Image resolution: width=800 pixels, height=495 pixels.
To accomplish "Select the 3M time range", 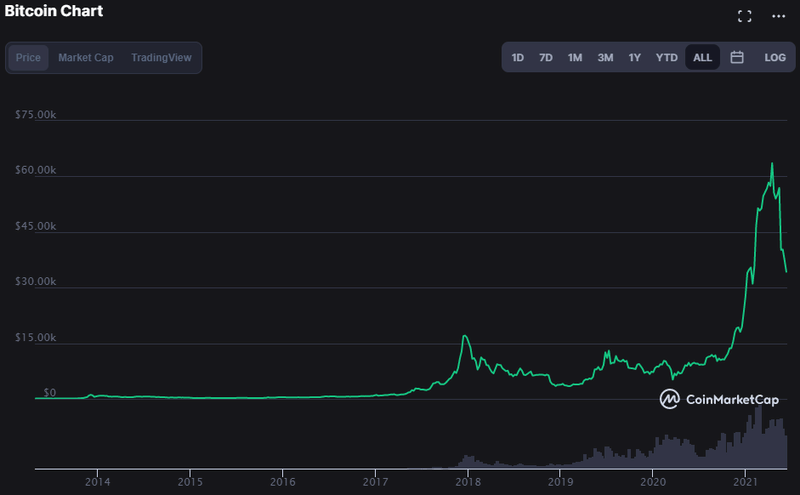I will click(605, 58).
